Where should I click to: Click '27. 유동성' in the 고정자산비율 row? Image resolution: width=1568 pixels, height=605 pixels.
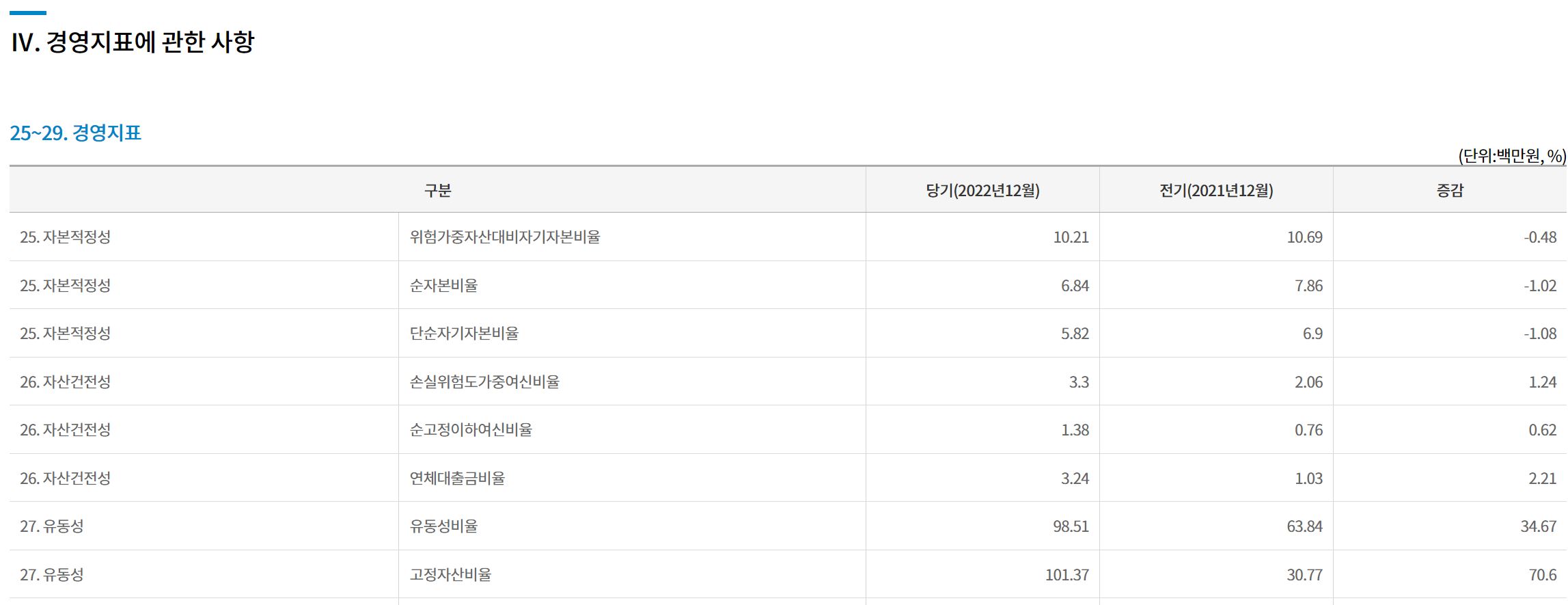tap(52, 574)
